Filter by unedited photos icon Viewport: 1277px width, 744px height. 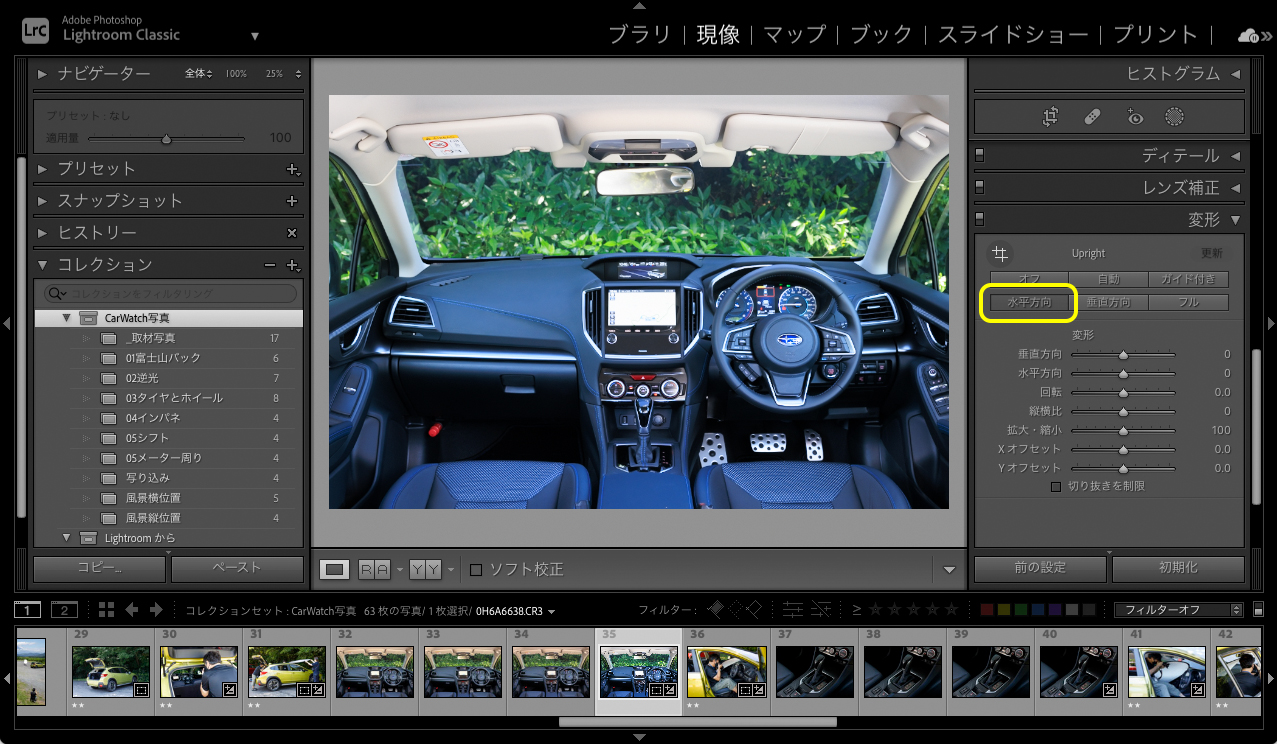click(821, 609)
